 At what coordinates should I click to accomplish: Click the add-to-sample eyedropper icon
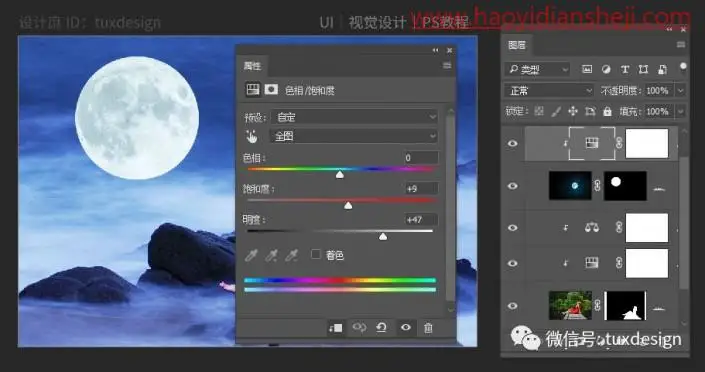271,255
